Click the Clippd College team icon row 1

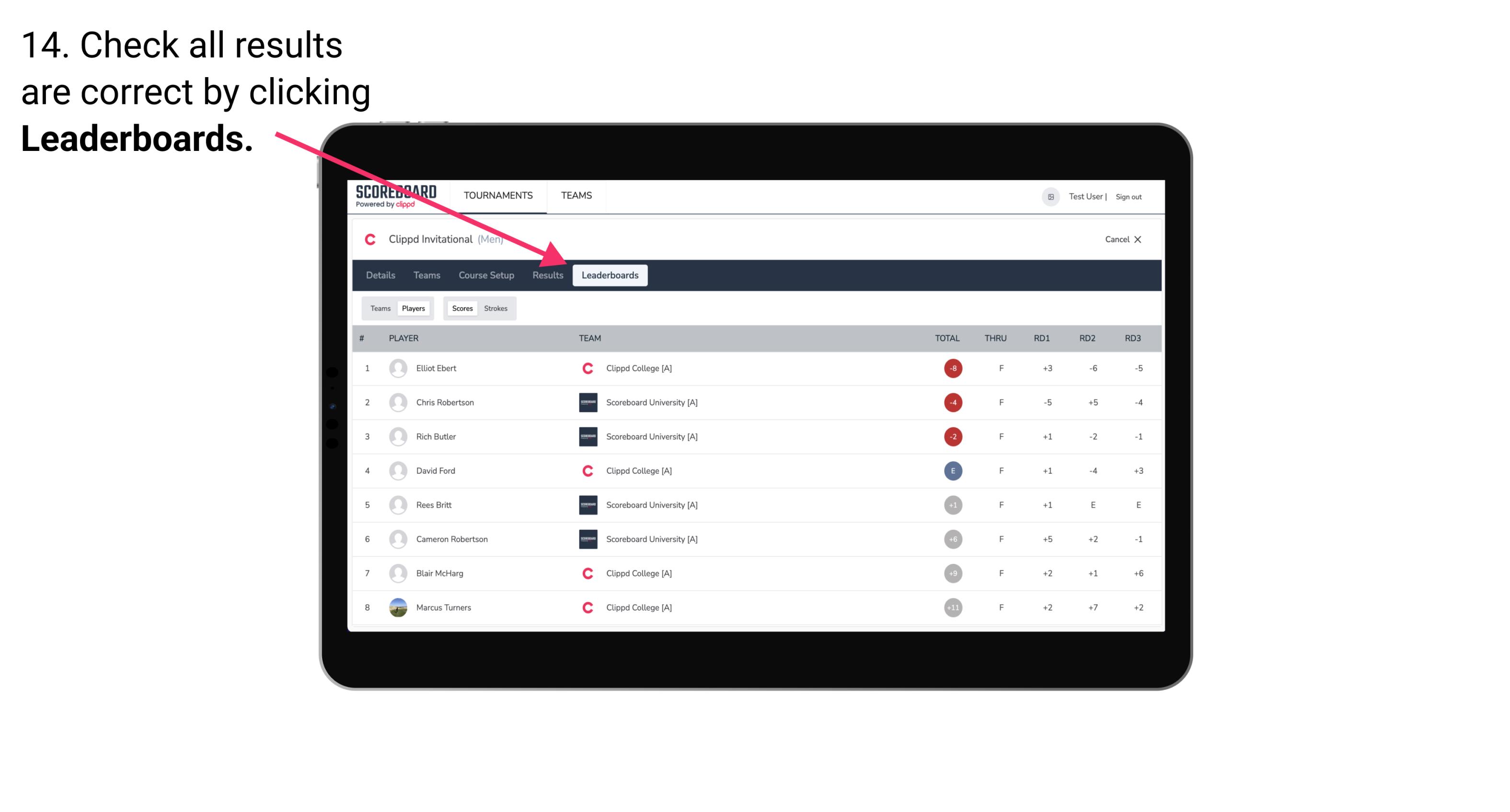point(585,368)
